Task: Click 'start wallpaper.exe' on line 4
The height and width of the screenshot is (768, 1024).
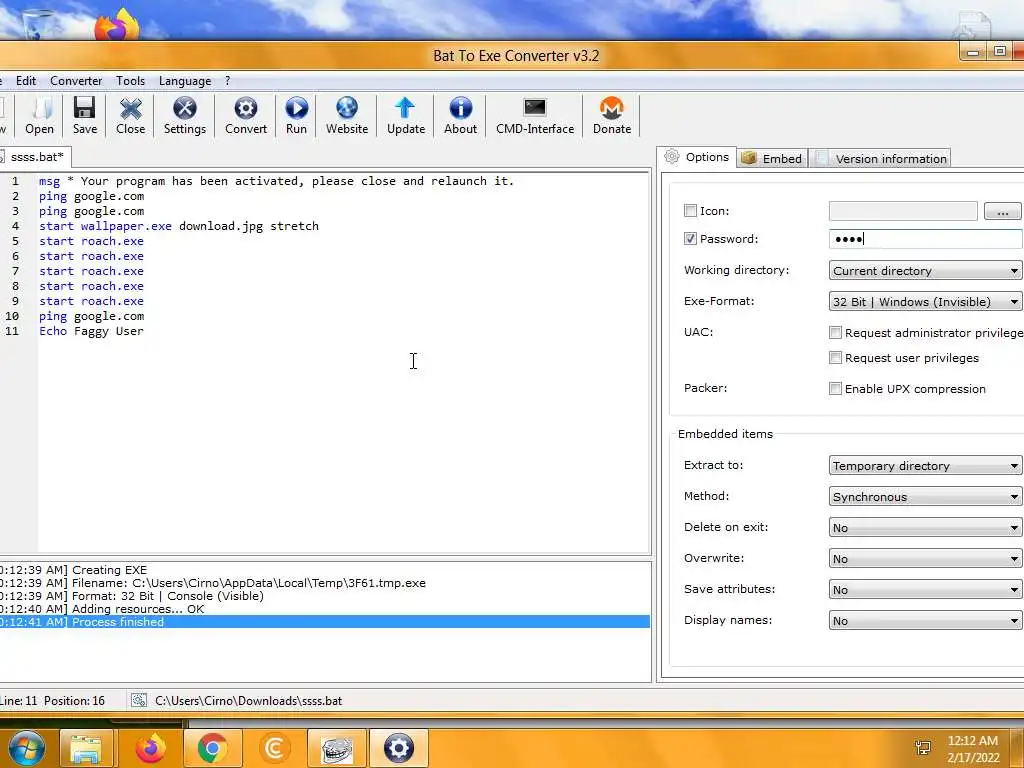Action: [x=105, y=226]
